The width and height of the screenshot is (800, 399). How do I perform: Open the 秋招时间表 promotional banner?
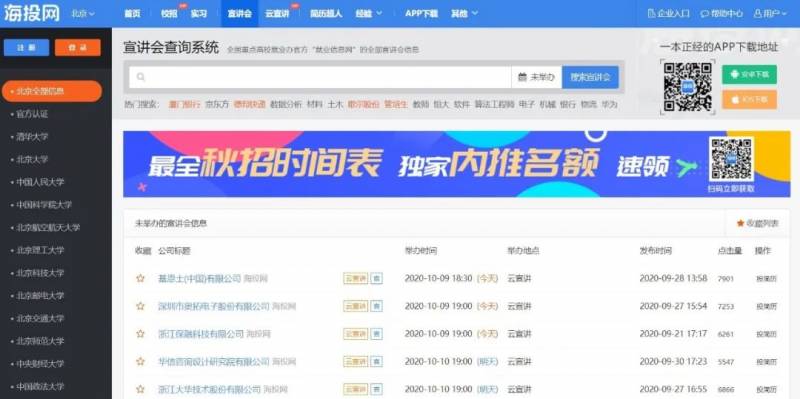coord(457,164)
